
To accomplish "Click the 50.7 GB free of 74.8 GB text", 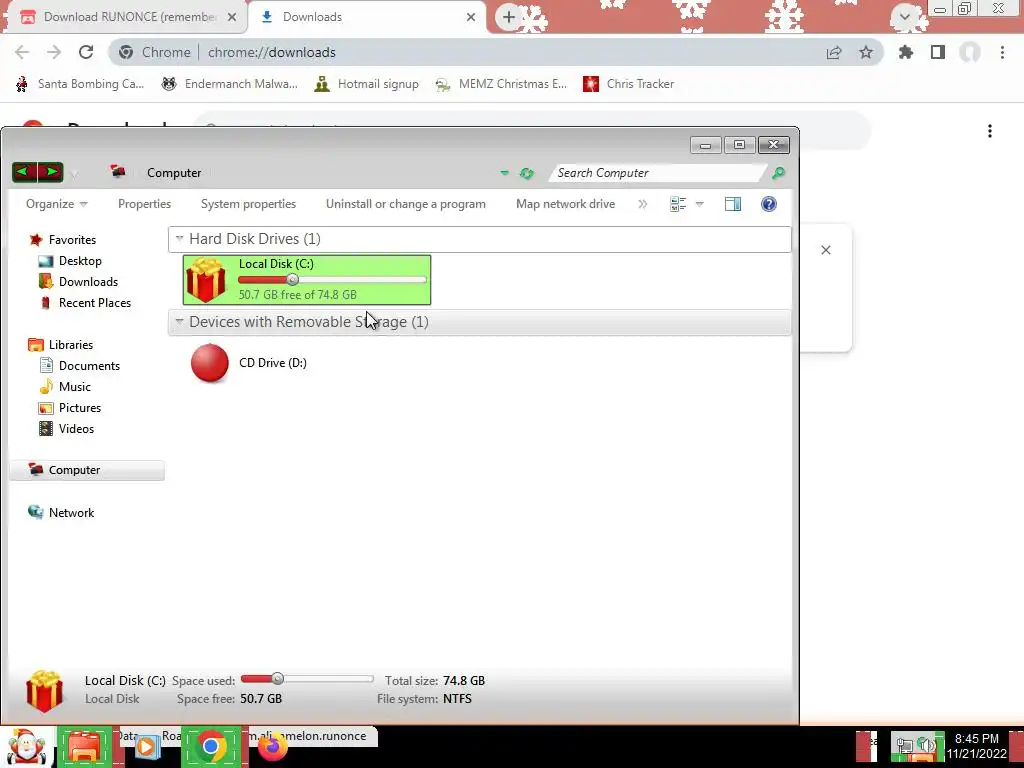I will (x=298, y=295).
